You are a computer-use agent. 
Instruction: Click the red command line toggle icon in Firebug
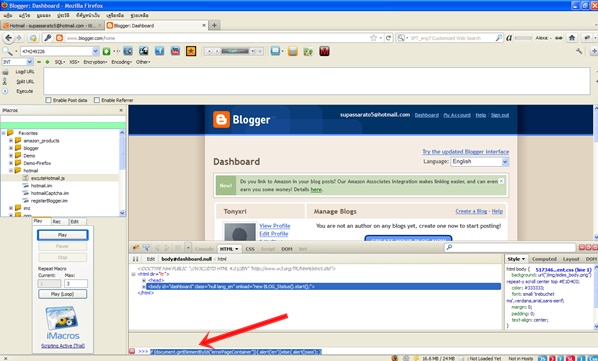click(x=132, y=351)
